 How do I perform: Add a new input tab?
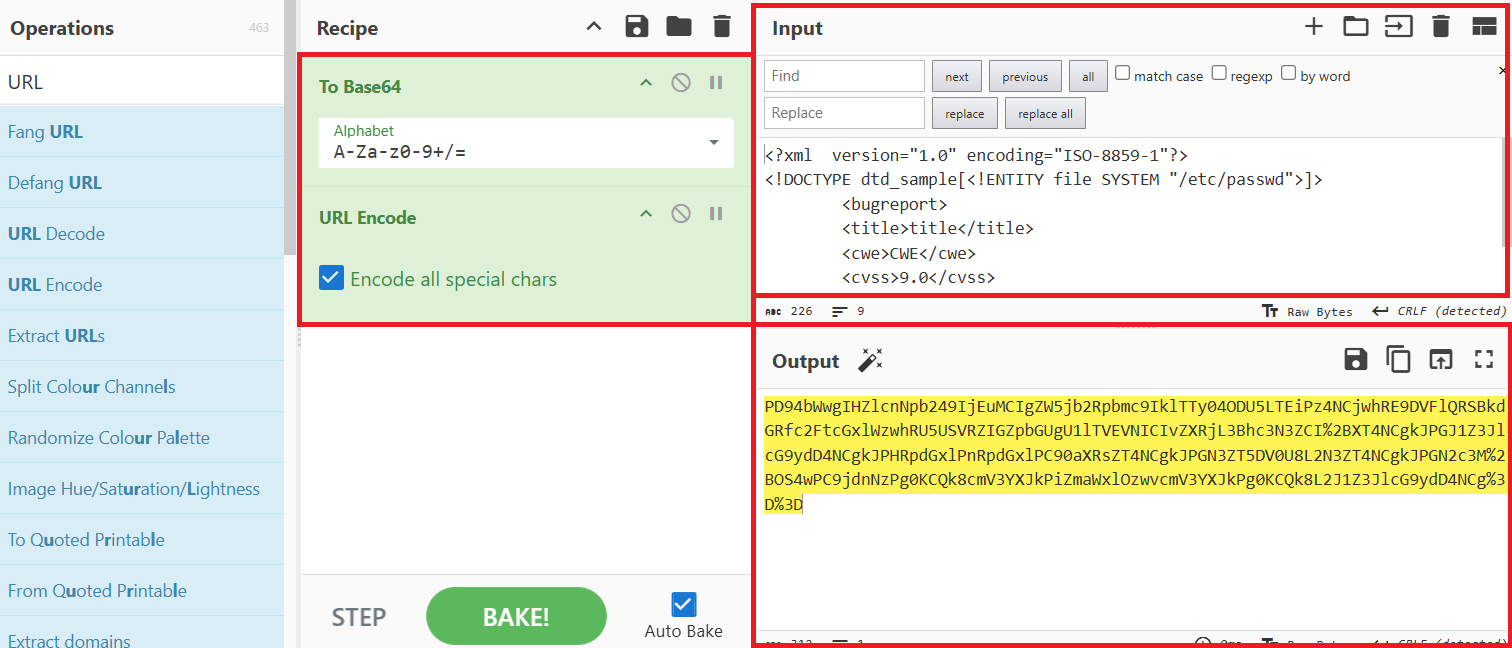click(x=1314, y=27)
